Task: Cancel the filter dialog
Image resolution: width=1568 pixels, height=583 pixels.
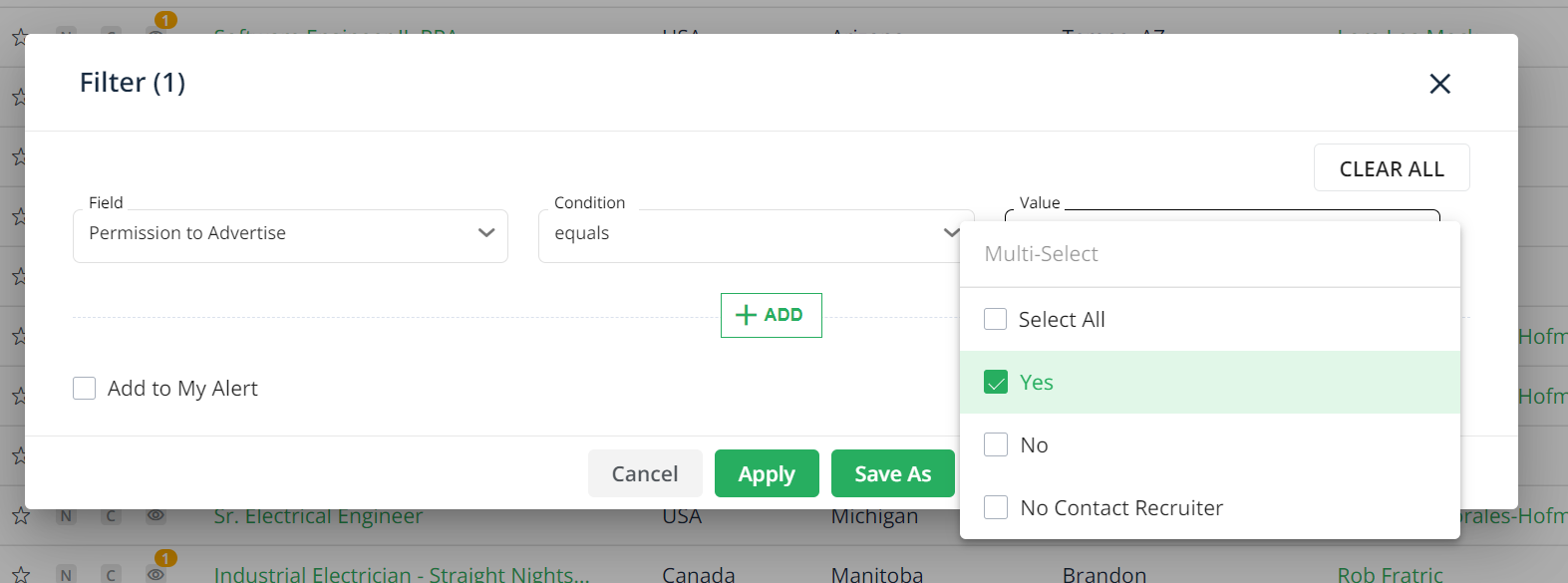Action: click(644, 473)
